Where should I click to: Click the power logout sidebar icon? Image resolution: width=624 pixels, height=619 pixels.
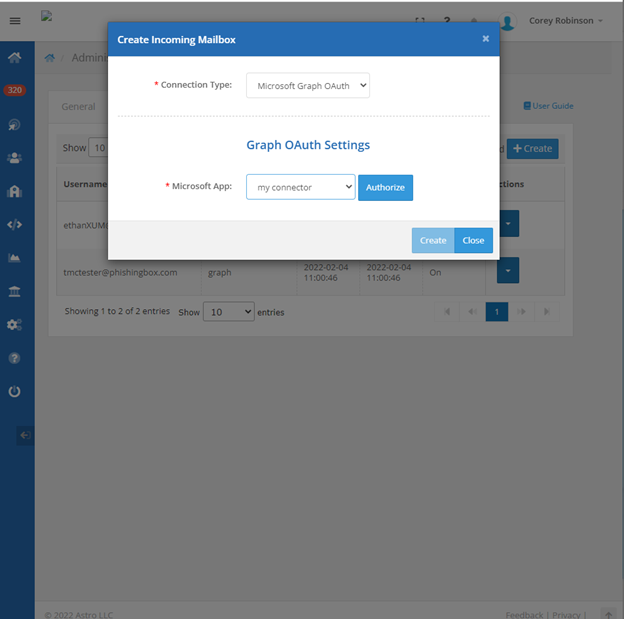14,391
